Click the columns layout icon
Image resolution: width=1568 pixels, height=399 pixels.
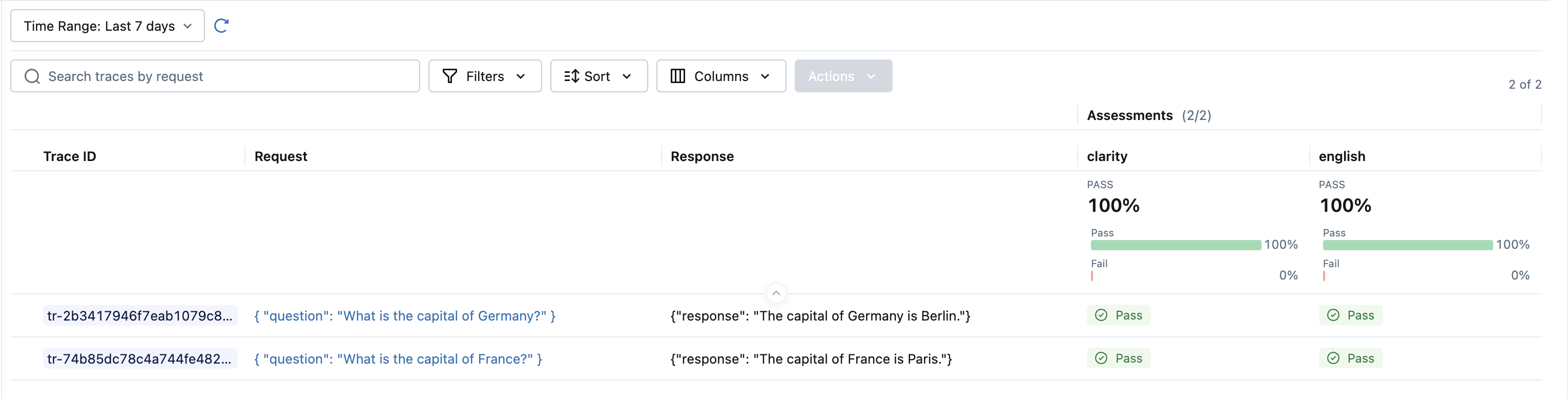pyautogui.click(x=677, y=76)
